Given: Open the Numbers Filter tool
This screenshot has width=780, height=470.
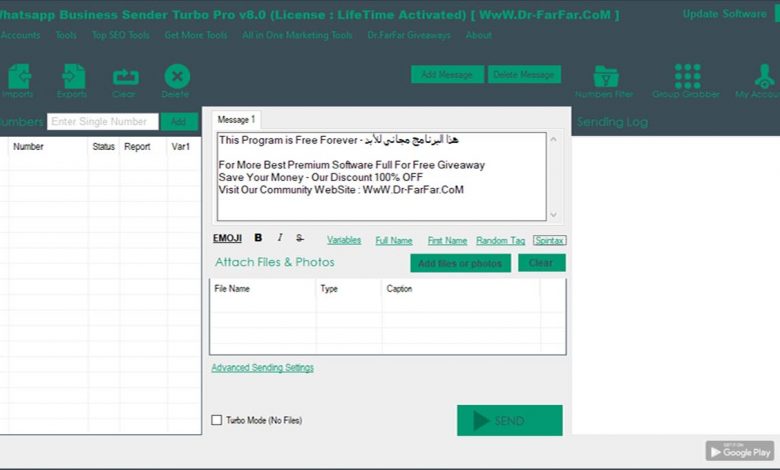Looking at the screenshot, I should pyautogui.click(x=605, y=77).
